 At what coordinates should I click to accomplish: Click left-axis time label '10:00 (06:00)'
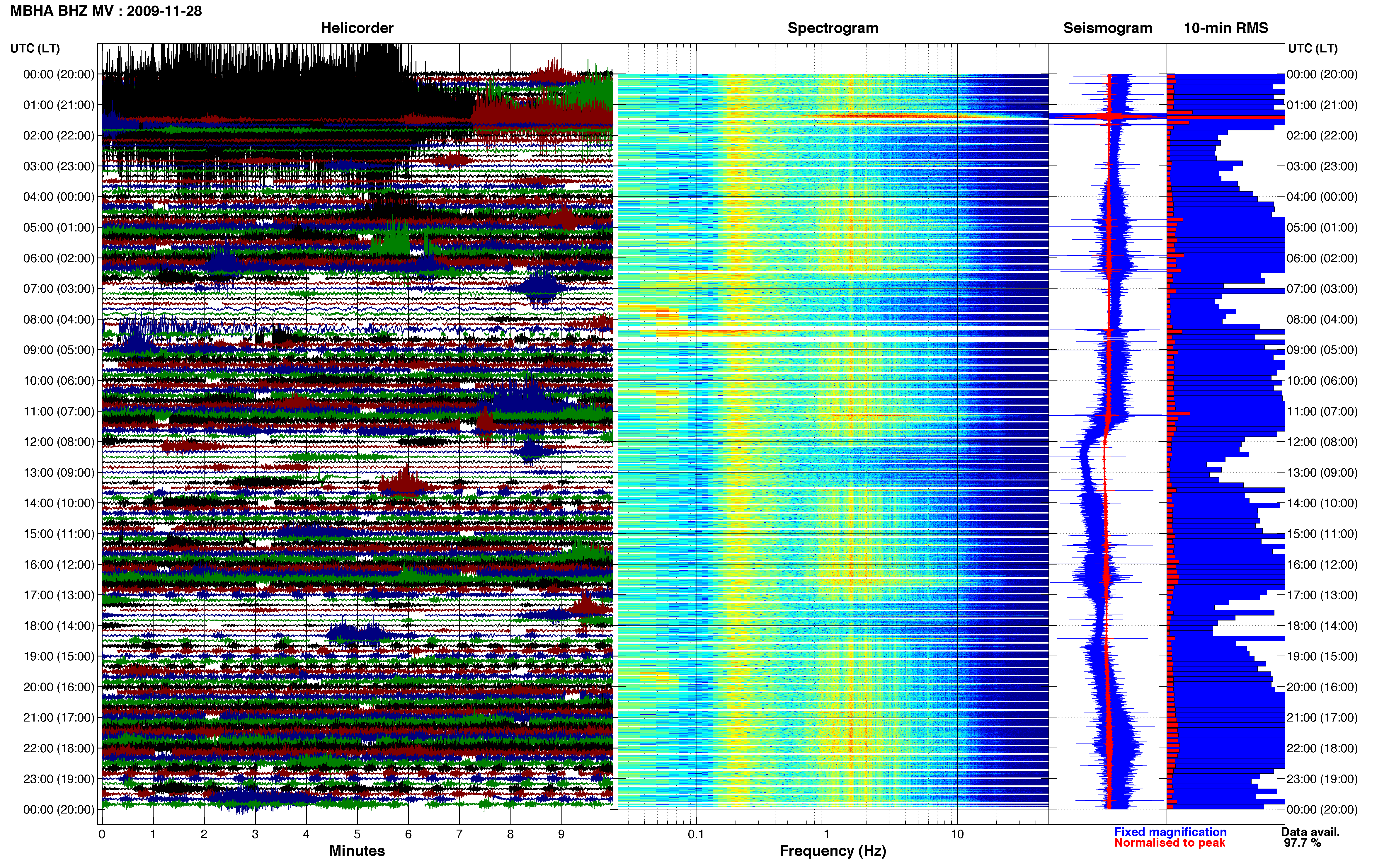pyautogui.click(x=59, y=381)
